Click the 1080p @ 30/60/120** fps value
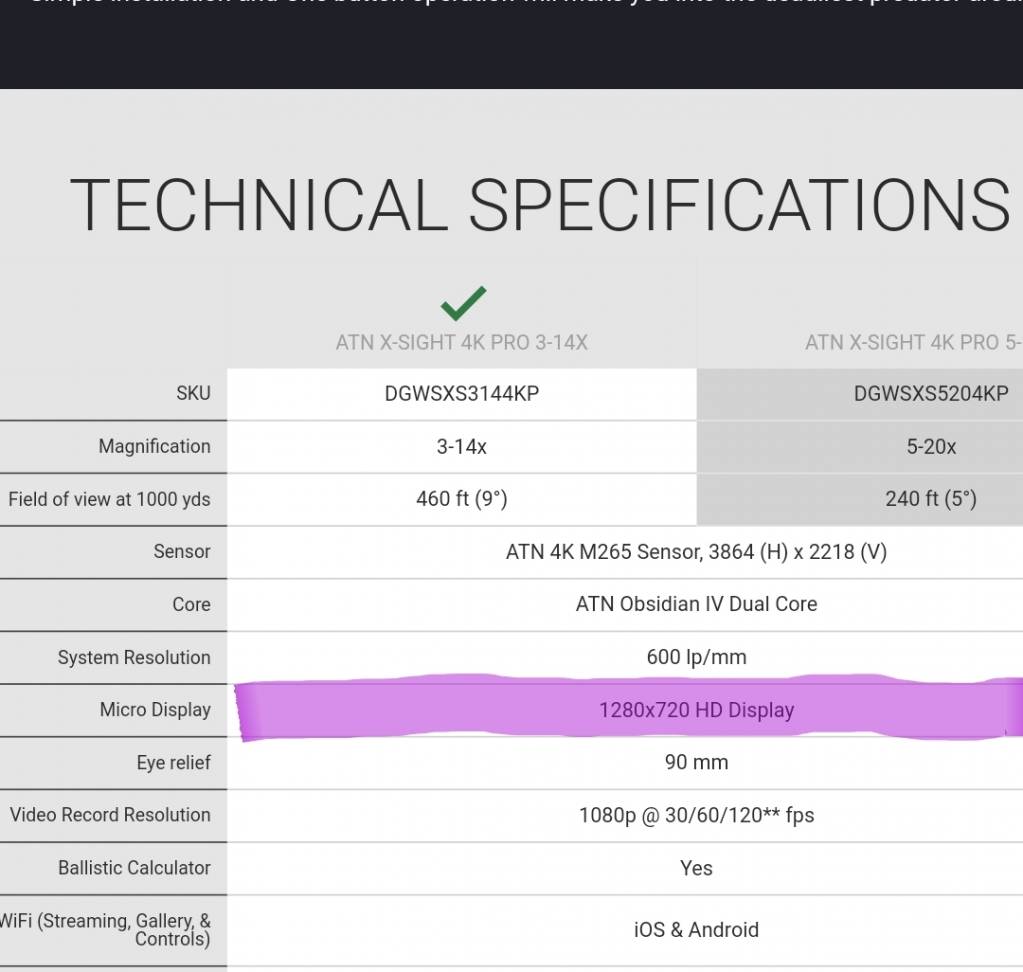 pyautogui.click(x=696, y=815)
